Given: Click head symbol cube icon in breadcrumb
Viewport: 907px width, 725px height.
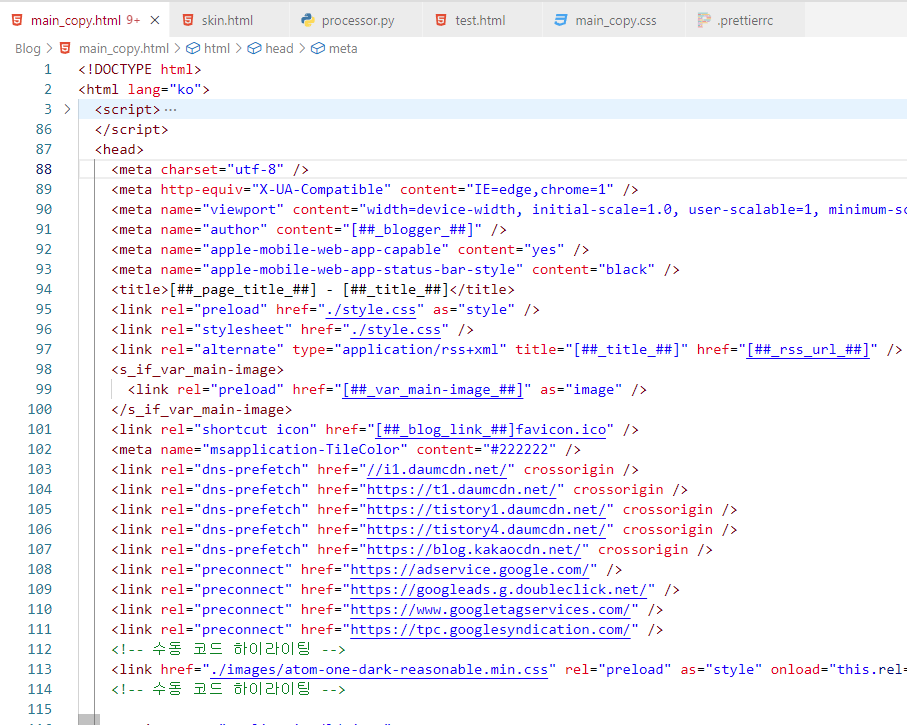Looking at the screenshot, I should [254, 49].
